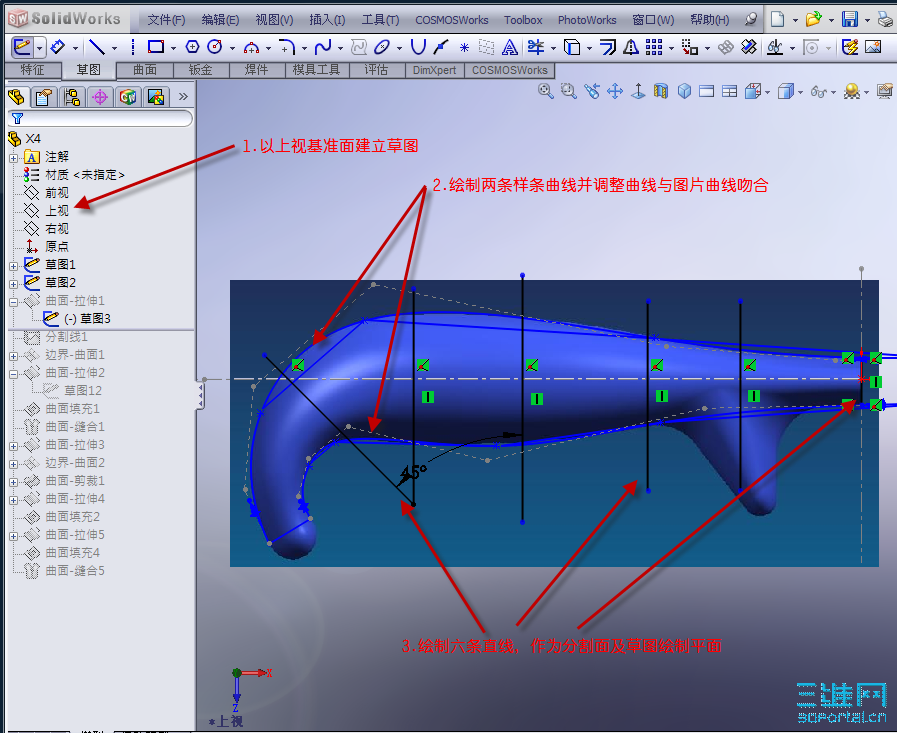
Task: Click the Zoom to Fit icon
Action: pyautogui.click(x=546, y=91)
